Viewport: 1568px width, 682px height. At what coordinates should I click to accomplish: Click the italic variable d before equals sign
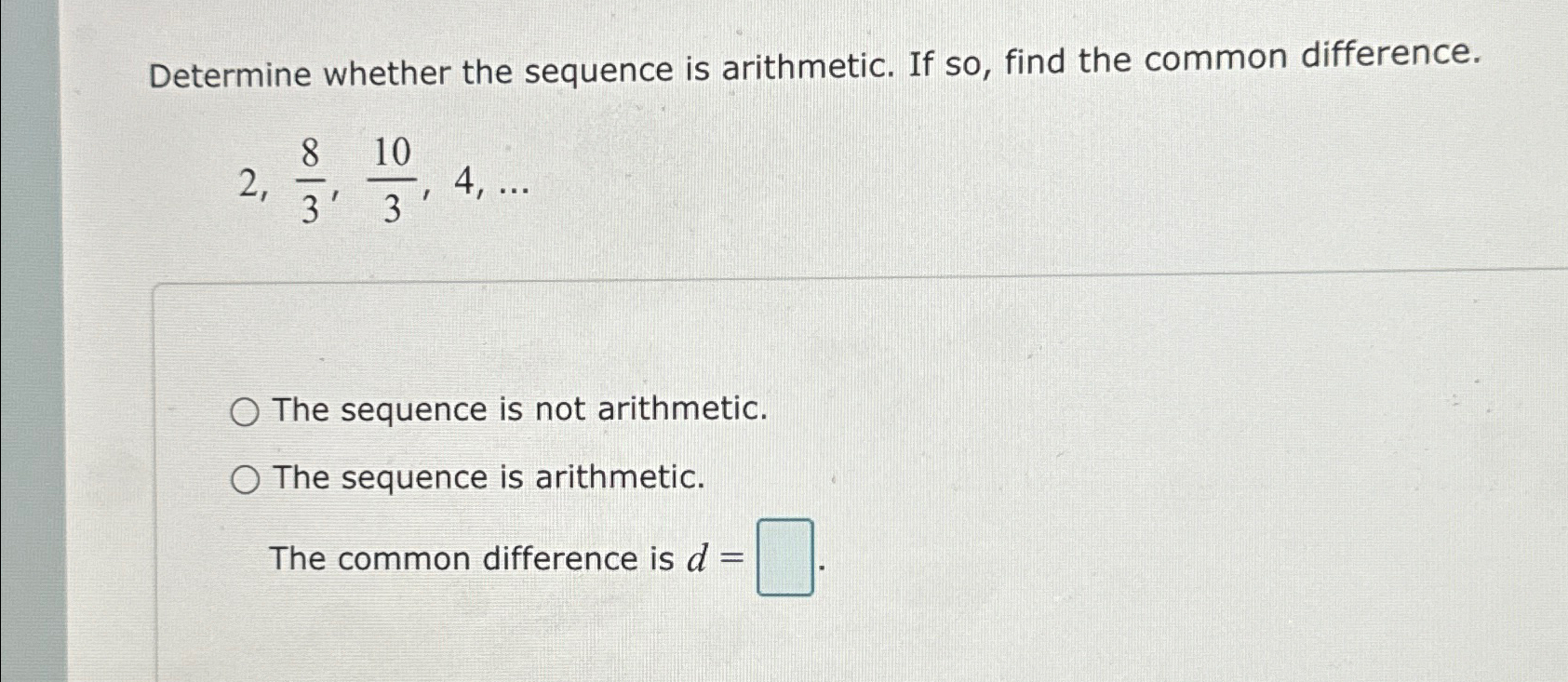point(697,557)
